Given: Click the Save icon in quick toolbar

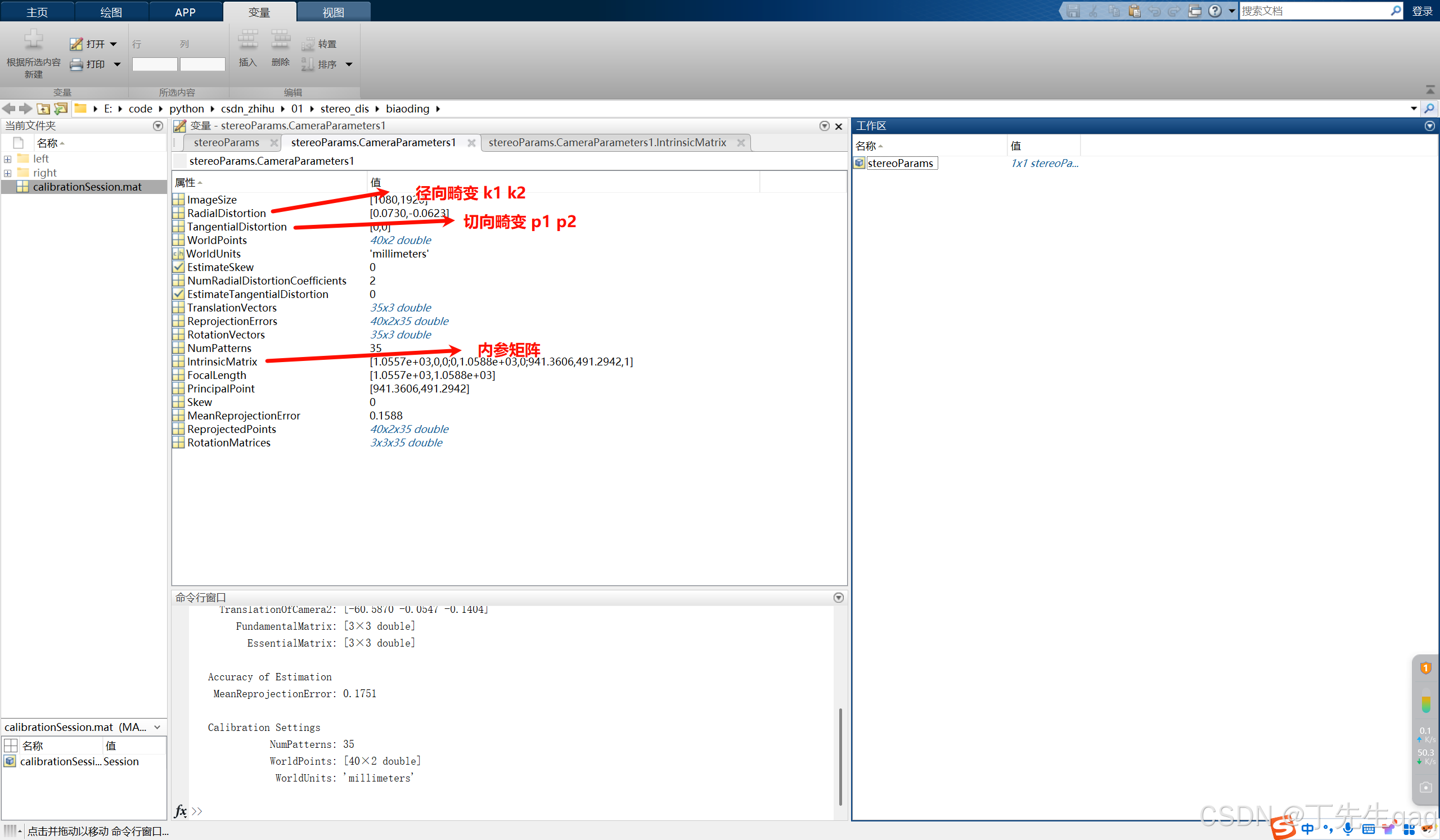Looking at the screenshot, I should [1073, 11].
